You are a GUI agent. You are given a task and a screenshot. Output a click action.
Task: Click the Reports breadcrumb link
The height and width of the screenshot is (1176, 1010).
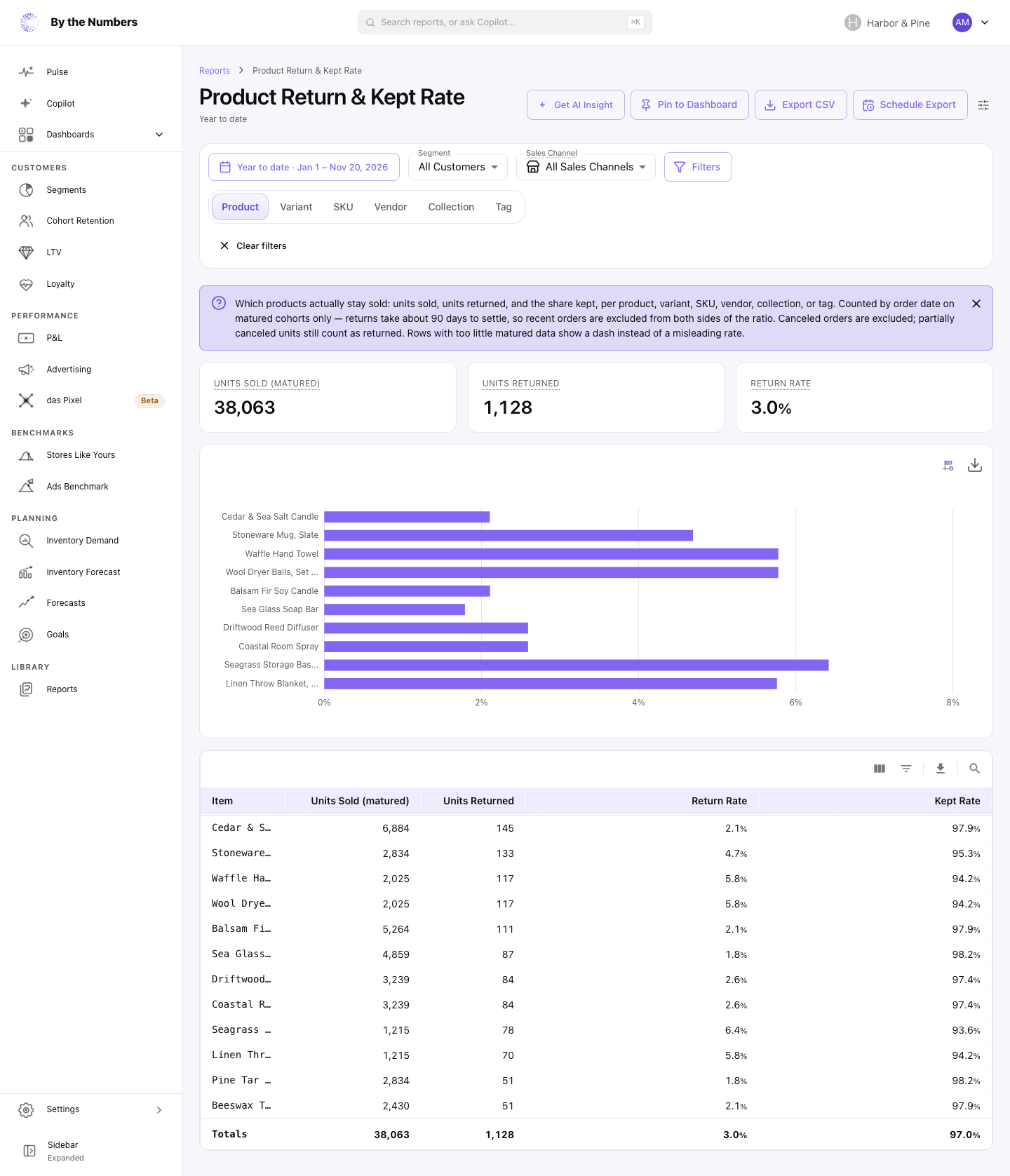coord(215,71)
